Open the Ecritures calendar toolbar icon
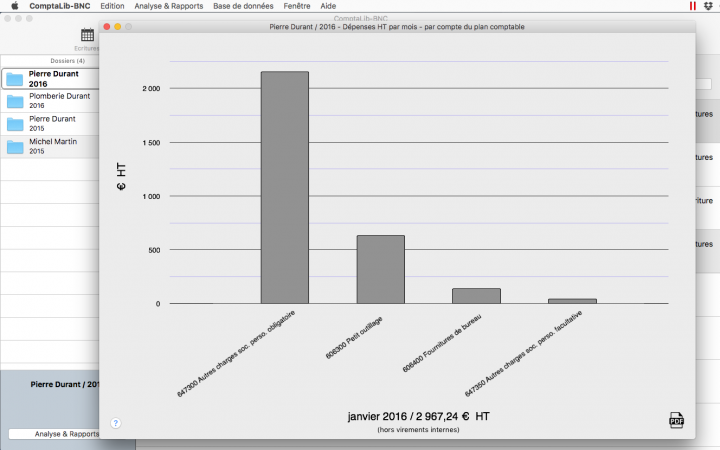The height and width of the screenshot is (450, 720). pyautogui.click(x=87, y=35)
